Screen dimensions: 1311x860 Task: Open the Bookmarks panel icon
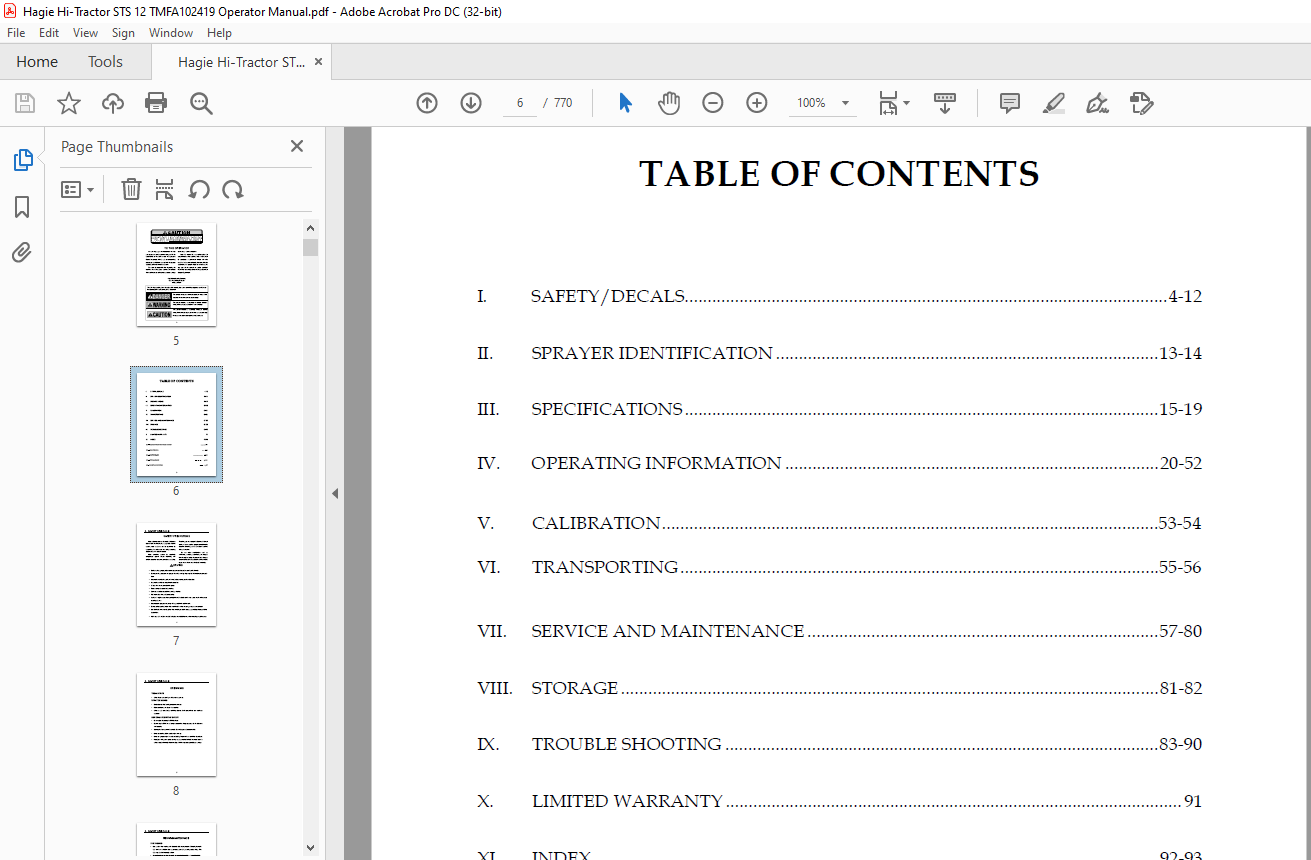[22, 207]
